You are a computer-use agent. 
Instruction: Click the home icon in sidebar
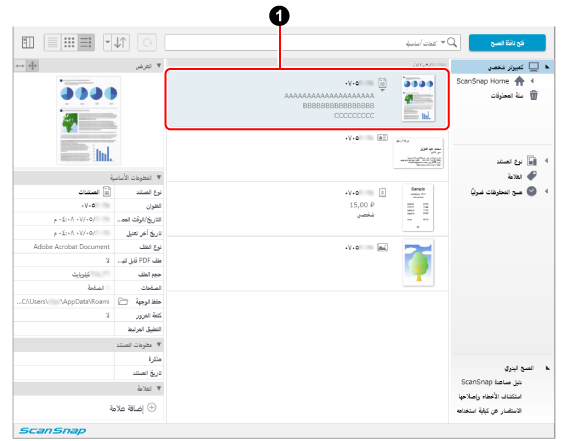pyautogui.click(x=519, y=81)
